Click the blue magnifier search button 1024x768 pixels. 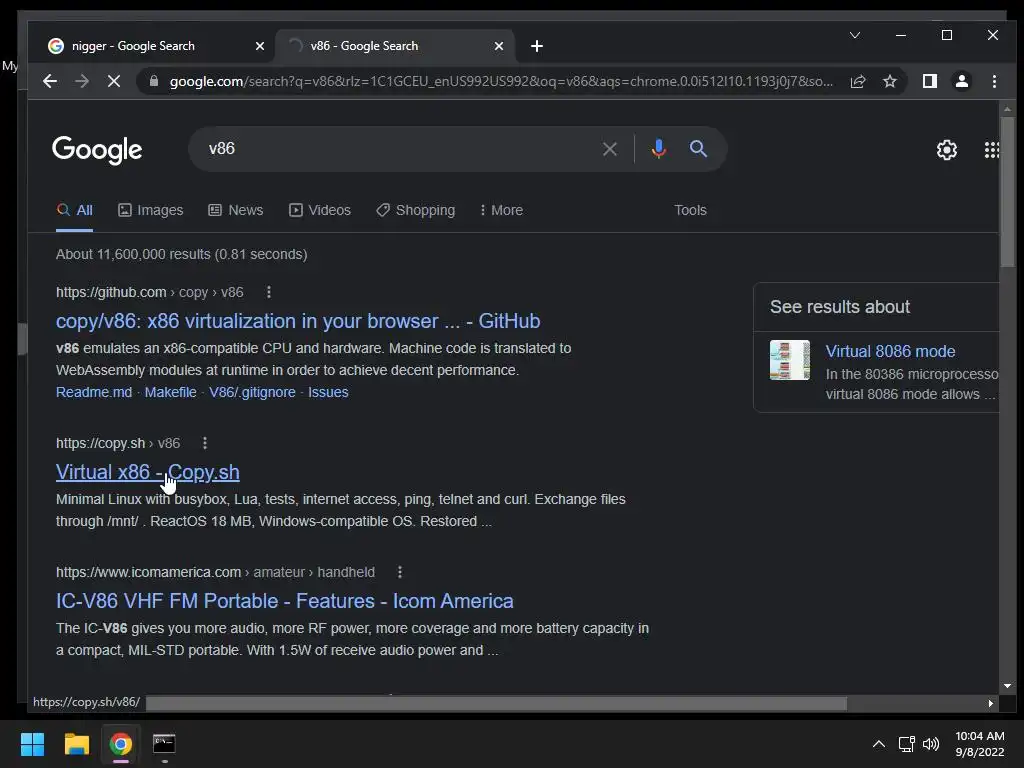click(698, 149)
